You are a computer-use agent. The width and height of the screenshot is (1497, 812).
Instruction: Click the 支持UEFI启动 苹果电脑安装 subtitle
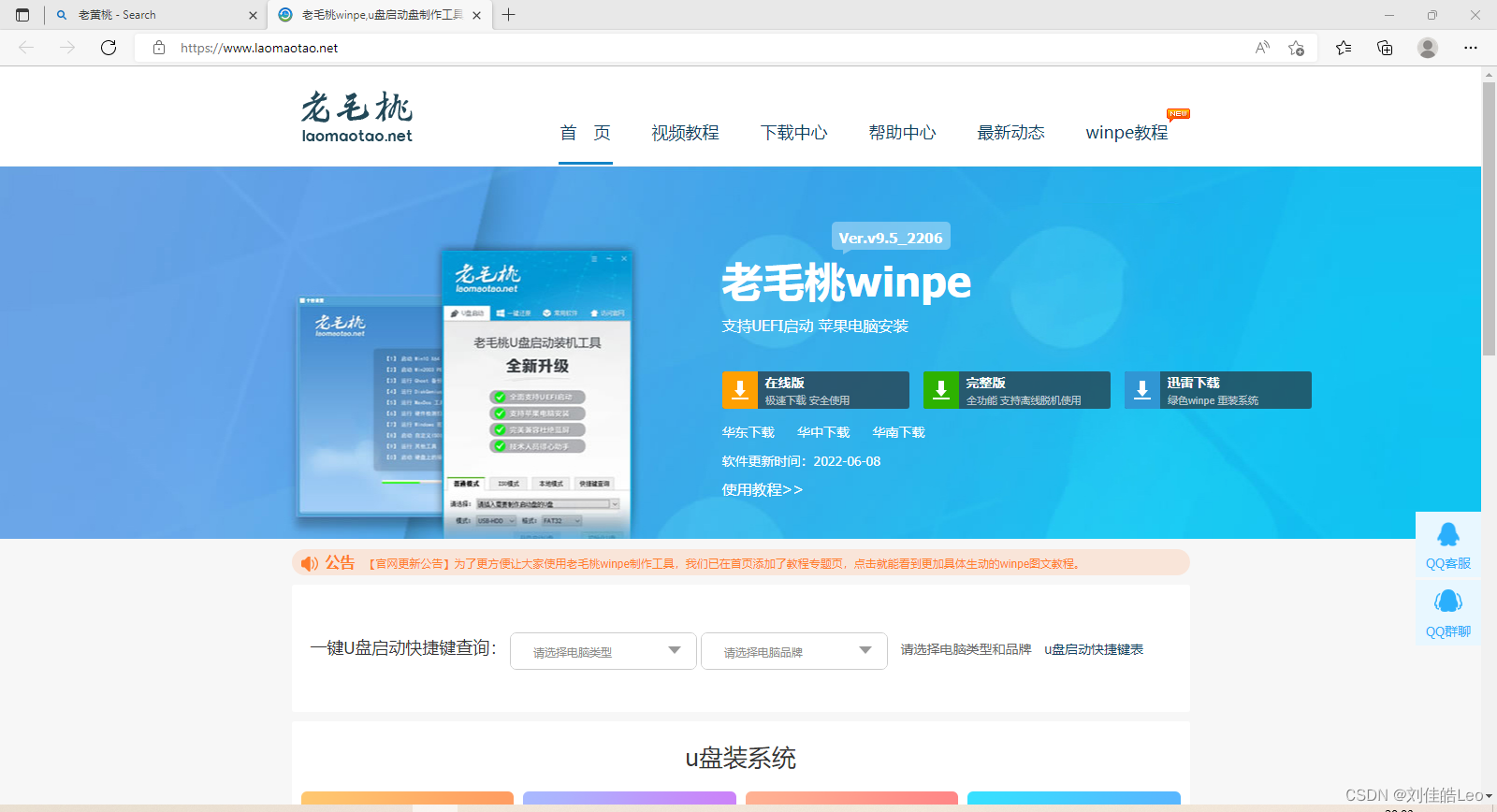pyautogui.click(x=815, y=326)
